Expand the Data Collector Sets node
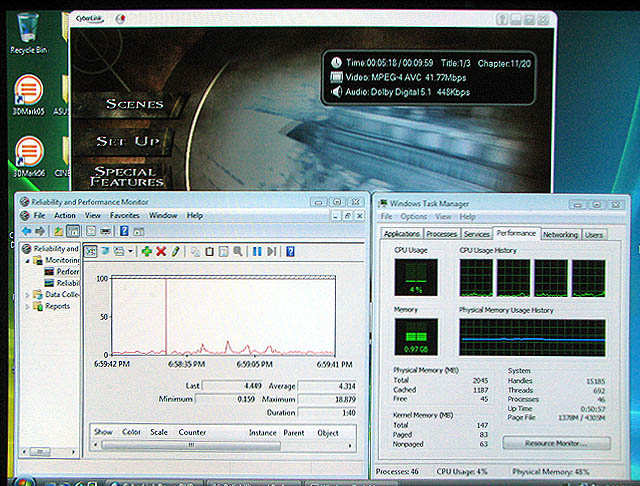The image size is (640, 486). 27,295
